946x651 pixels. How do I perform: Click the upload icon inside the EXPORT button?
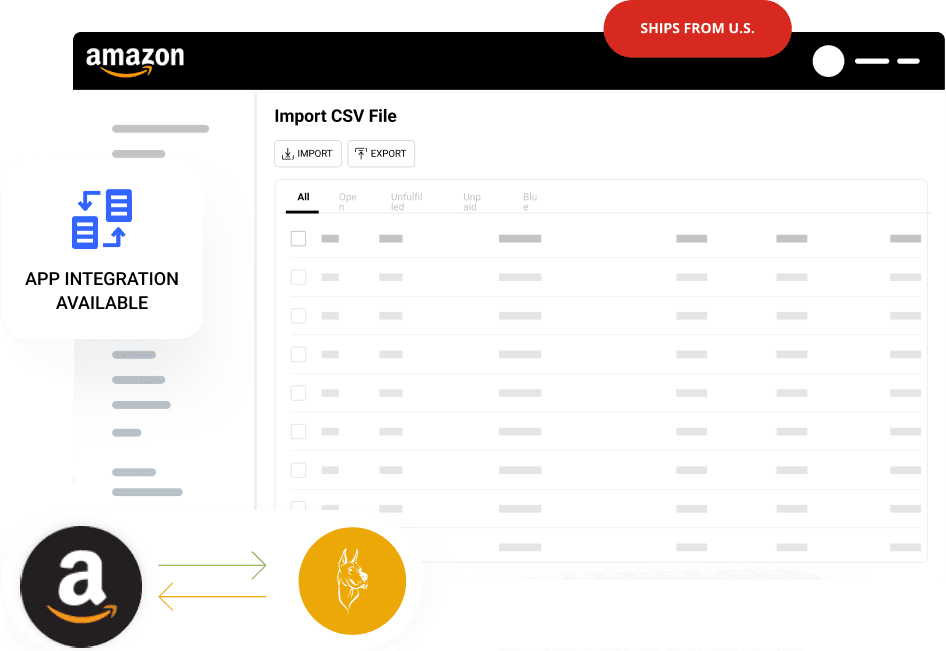(362, 153)
